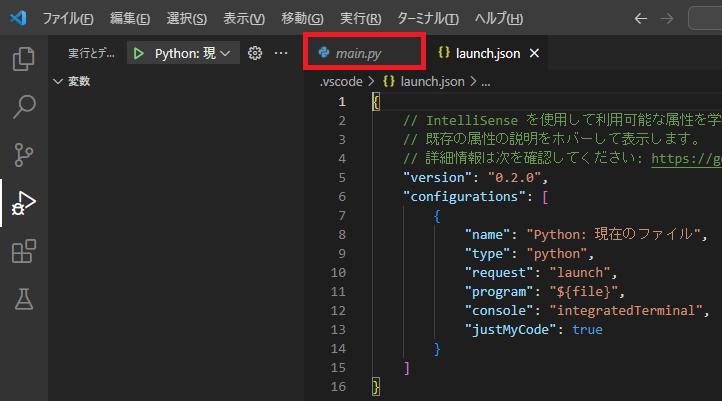Close the launch.json tab
Screen dimensions: 722x401
coord(534,53)
